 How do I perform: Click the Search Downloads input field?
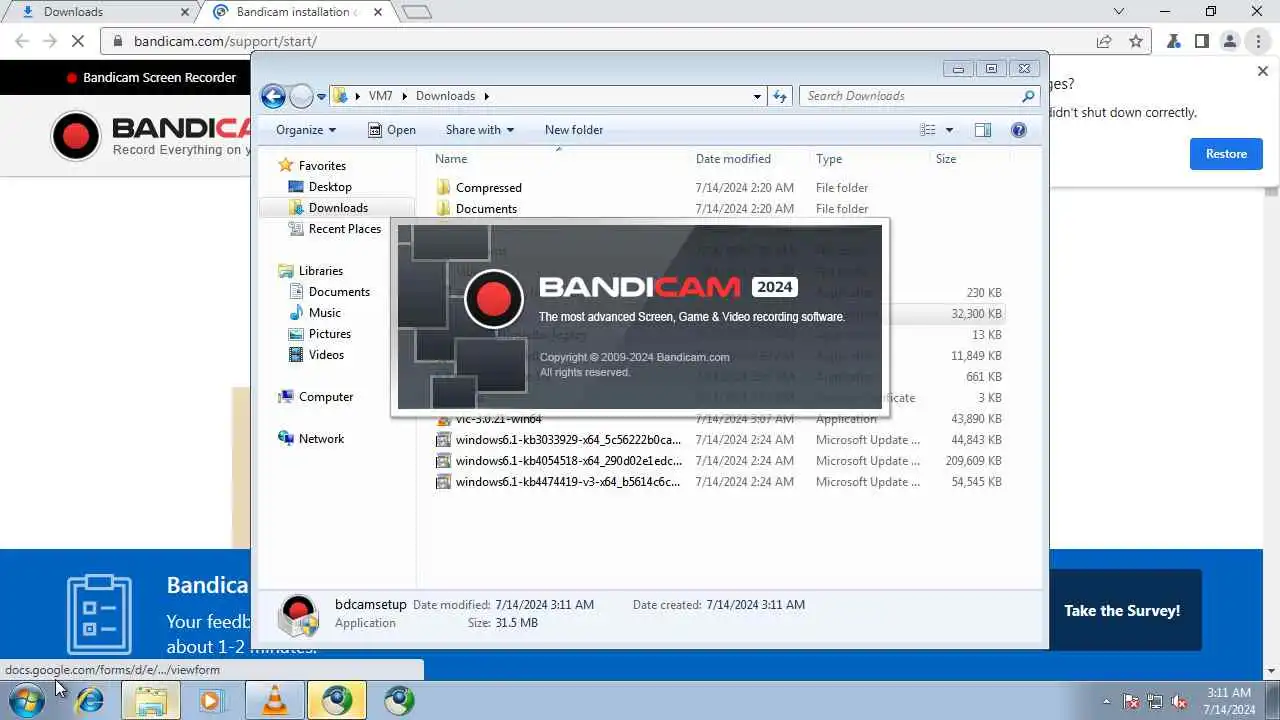point(910,96)
